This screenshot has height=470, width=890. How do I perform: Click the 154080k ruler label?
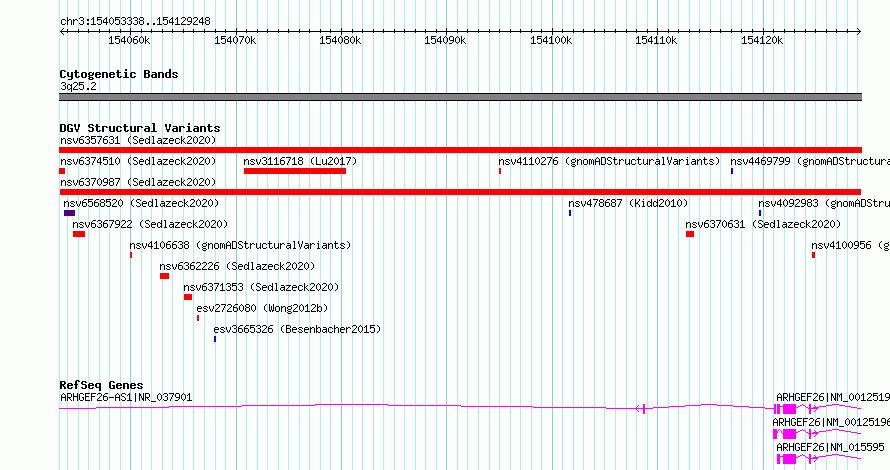coord(340,40)
